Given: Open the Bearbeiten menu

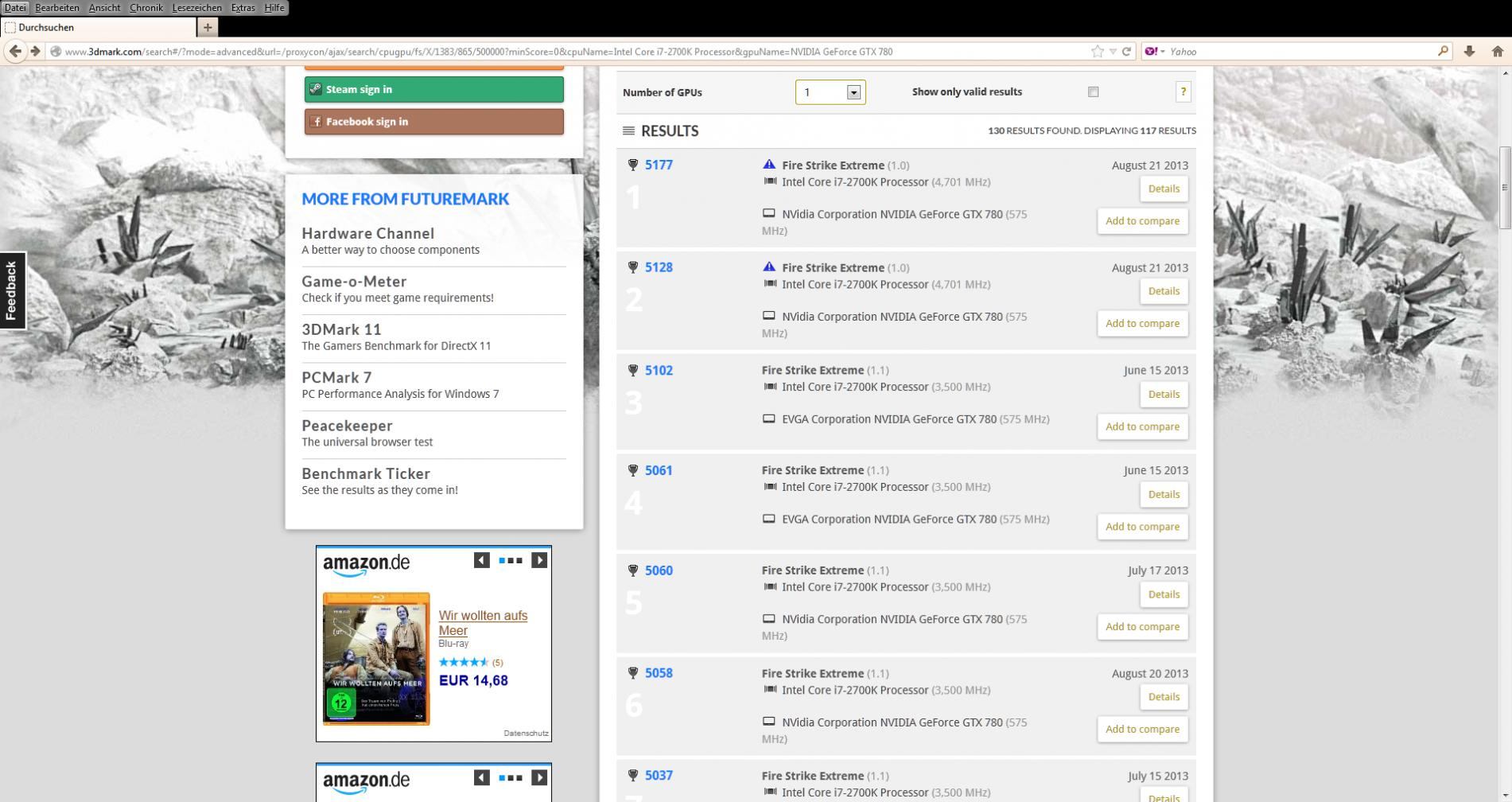Looking at the screenshot, I should 57,8.
